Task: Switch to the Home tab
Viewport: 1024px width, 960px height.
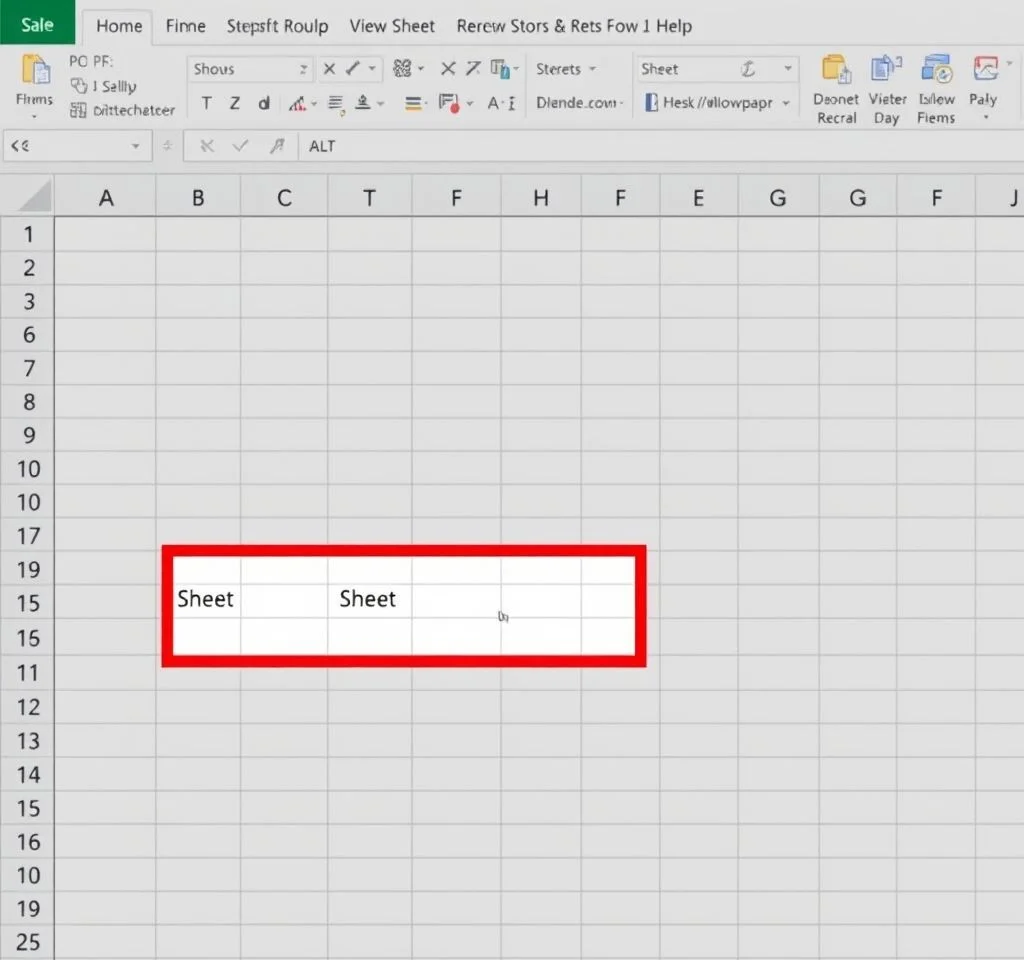Action: pos(119,26)
